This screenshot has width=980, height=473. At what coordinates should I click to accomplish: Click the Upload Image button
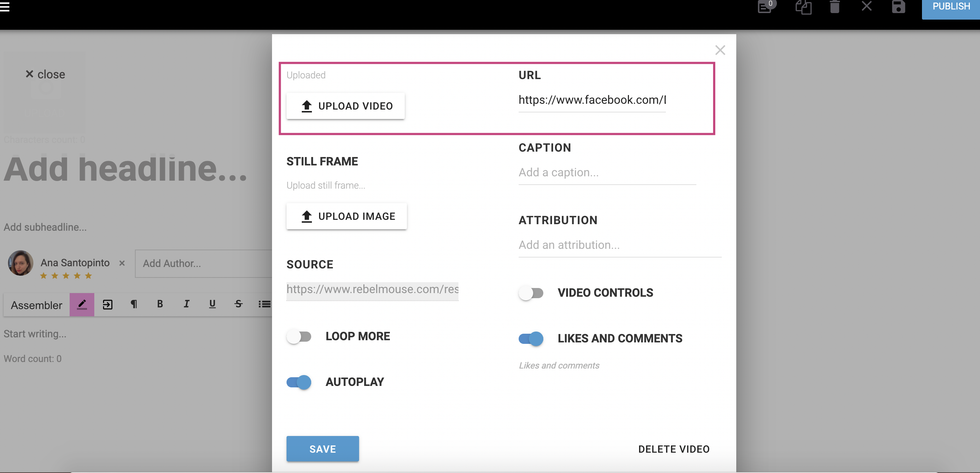point(347,216)
